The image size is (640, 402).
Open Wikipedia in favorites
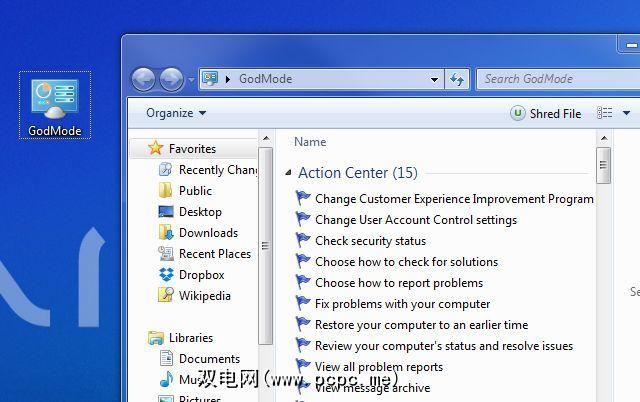point(204,296)
